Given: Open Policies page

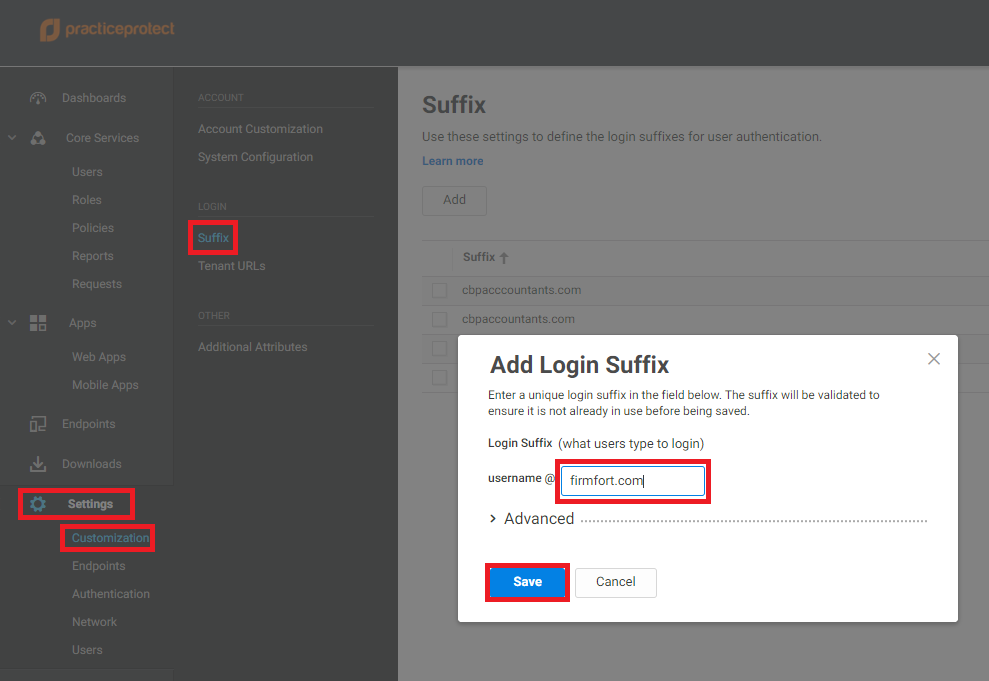Looking at the screenshot, I should tap(93, 228).
